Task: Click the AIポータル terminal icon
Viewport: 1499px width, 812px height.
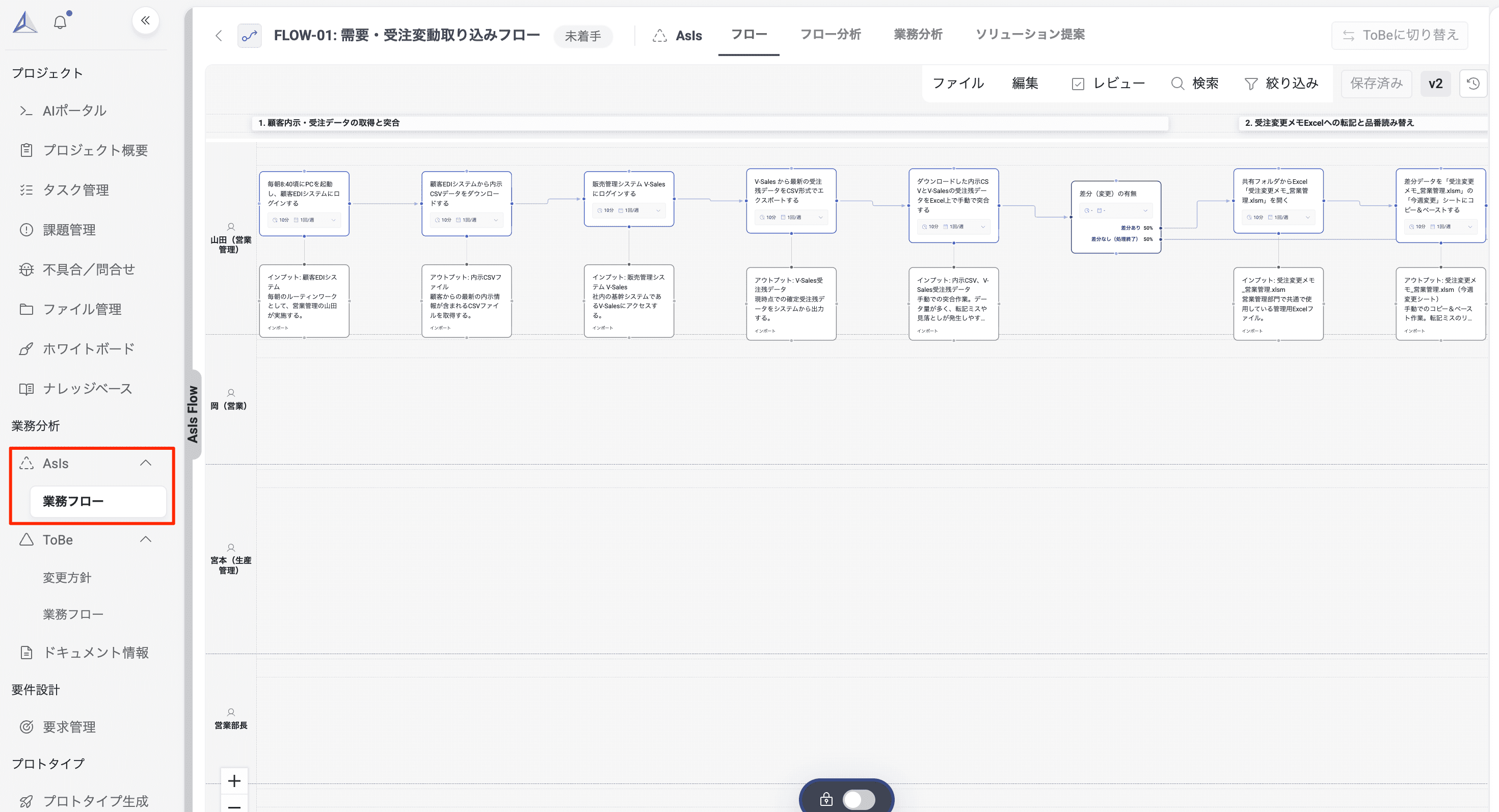Action: (26, 111)
